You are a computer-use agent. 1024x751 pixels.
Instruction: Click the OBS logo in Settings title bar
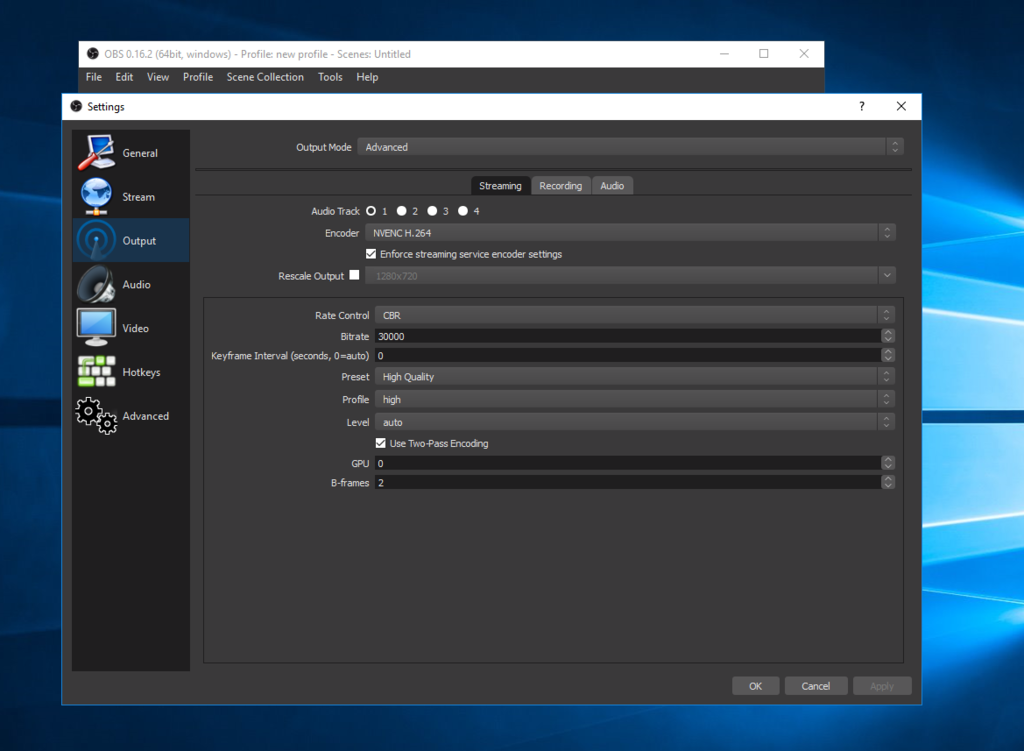pyautogui.click(x=76, y=106)
